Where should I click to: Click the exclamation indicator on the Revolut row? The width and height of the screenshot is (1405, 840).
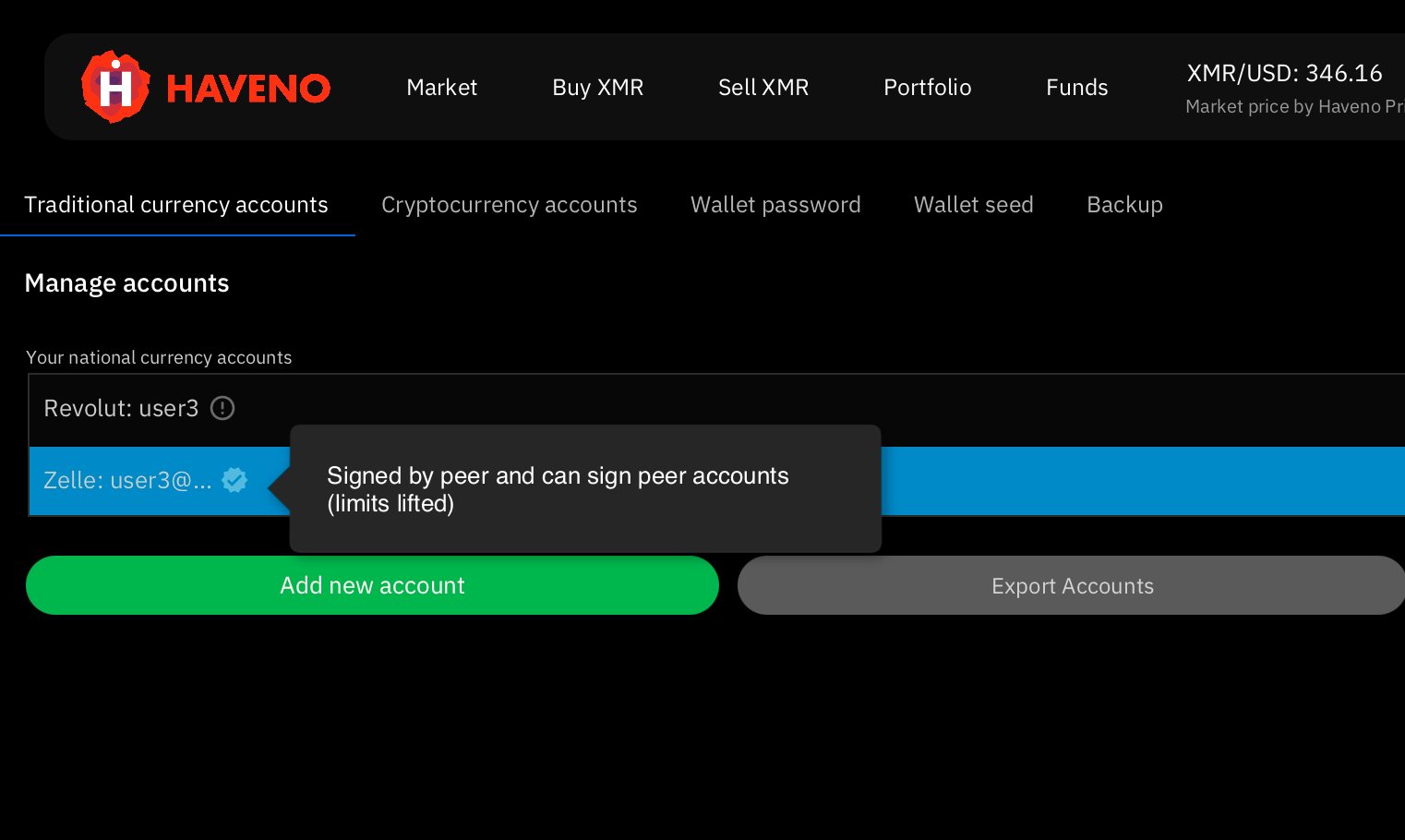coord(222,408)
